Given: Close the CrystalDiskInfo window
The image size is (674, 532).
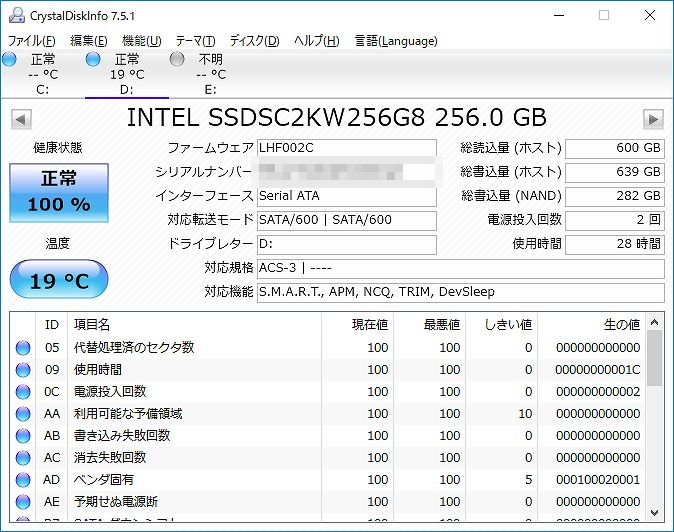Looking at the screenshot, I should [650, 15].
